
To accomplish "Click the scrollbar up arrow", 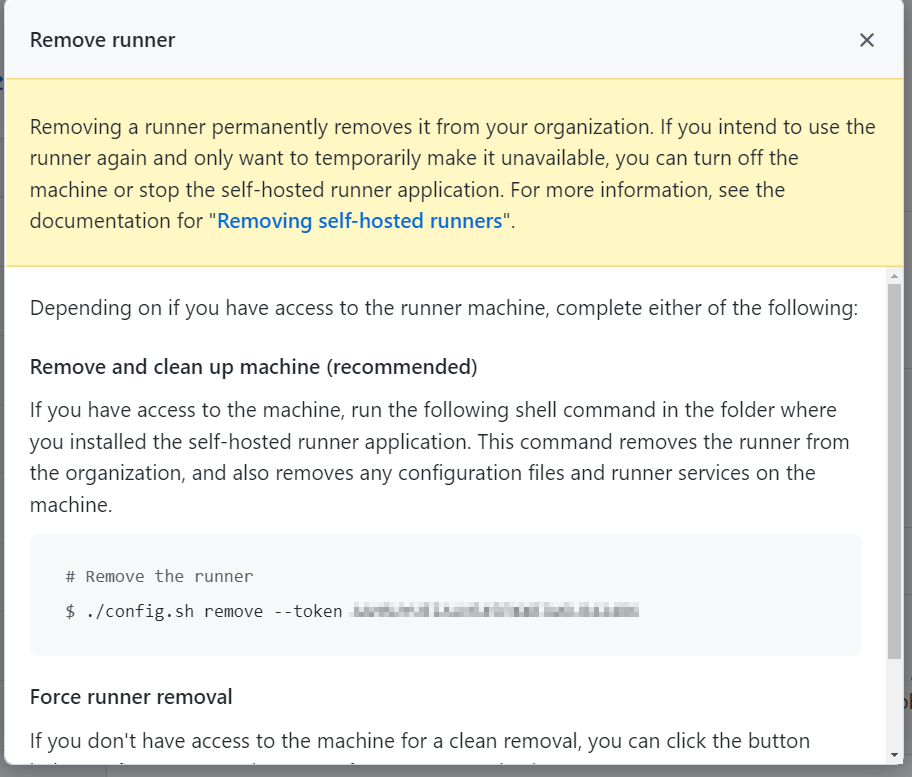I will (894, 275).
